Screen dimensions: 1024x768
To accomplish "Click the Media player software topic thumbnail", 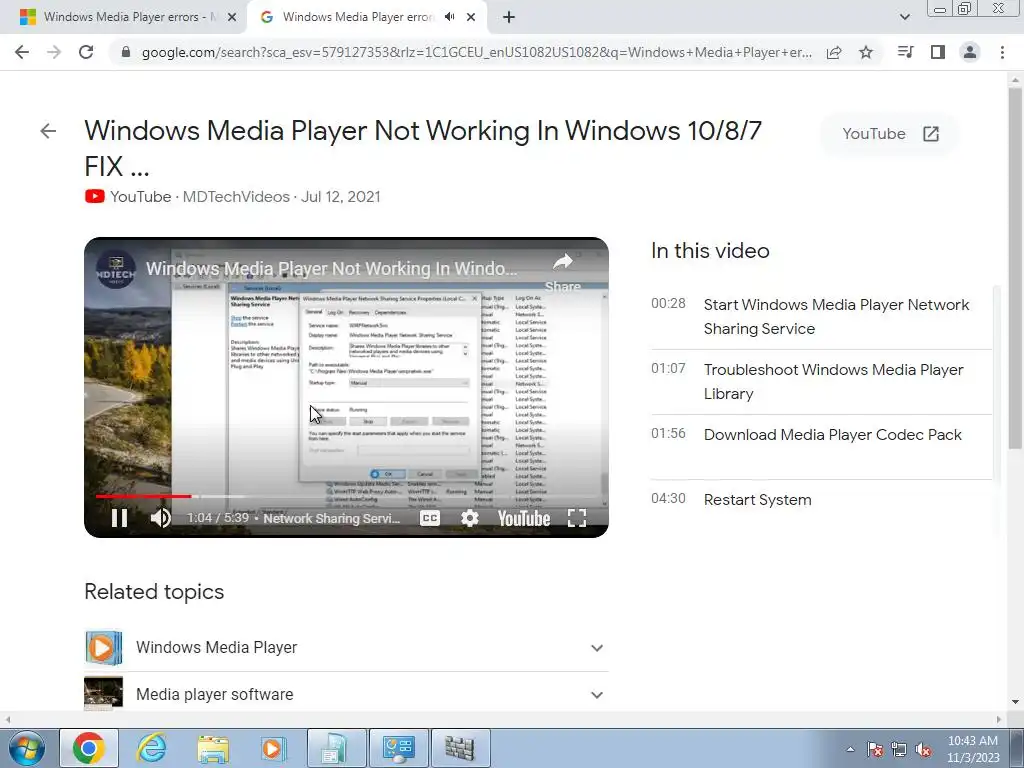I will [x=103, y=693].
